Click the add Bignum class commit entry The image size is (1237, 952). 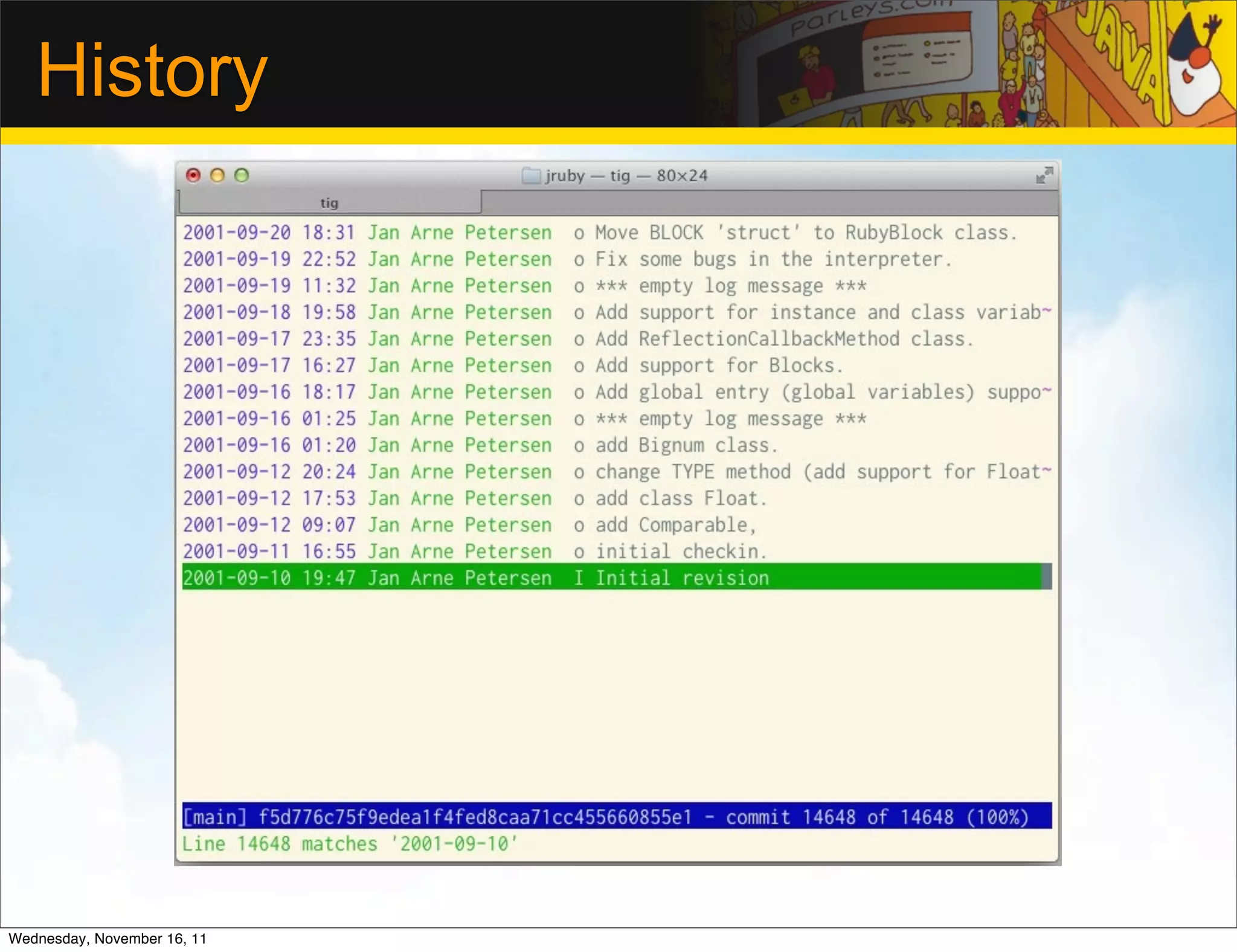tap(686, 446)
